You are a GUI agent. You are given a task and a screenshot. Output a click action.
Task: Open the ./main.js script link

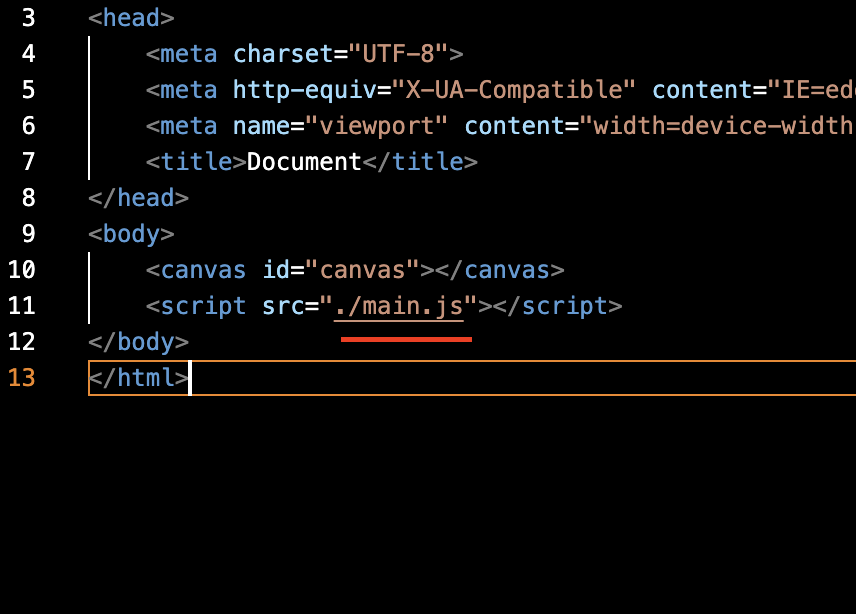[x=399, y=306]
